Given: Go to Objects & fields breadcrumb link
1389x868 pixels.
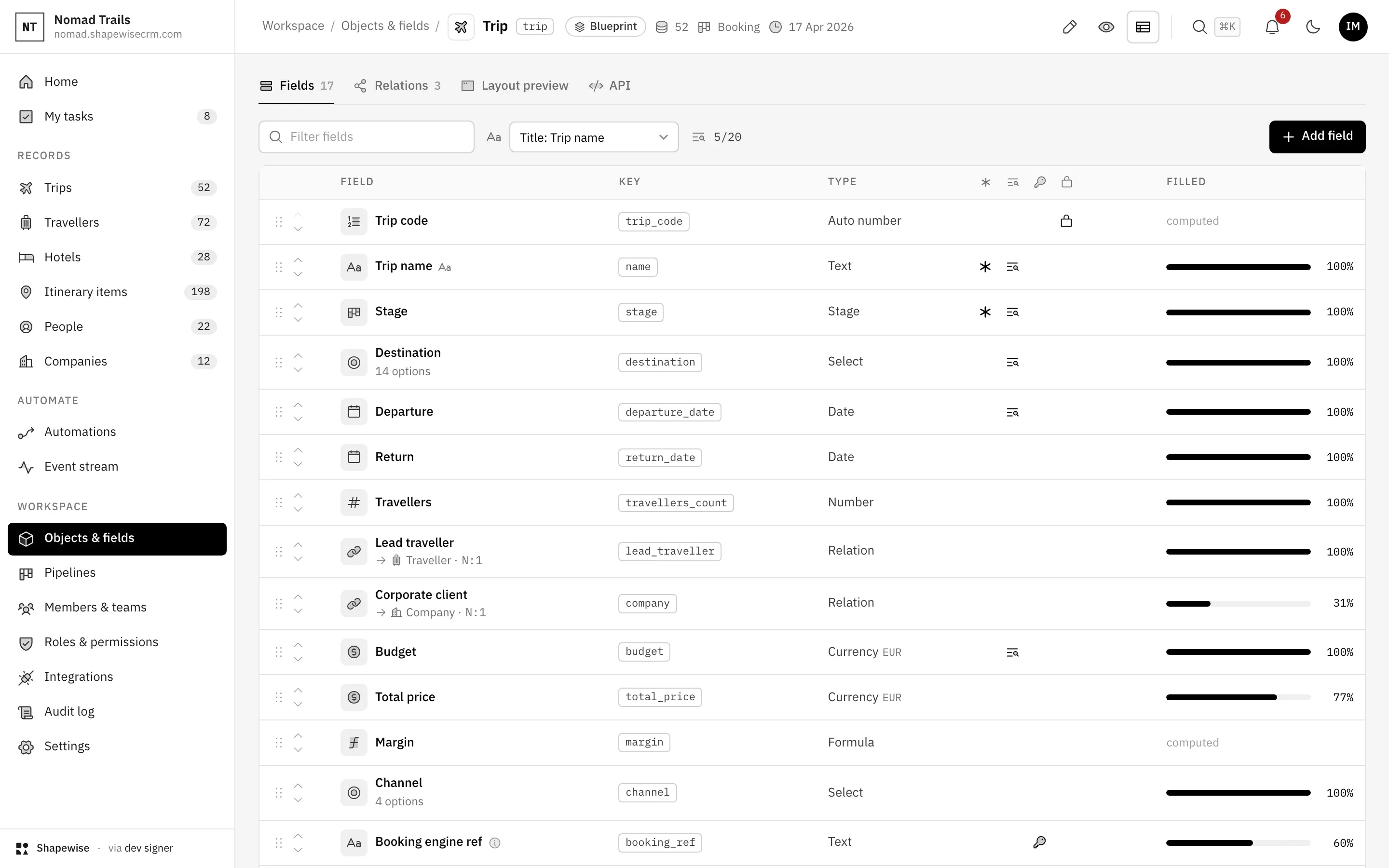Looking at the screenshot, I should [x=385, y=26].
